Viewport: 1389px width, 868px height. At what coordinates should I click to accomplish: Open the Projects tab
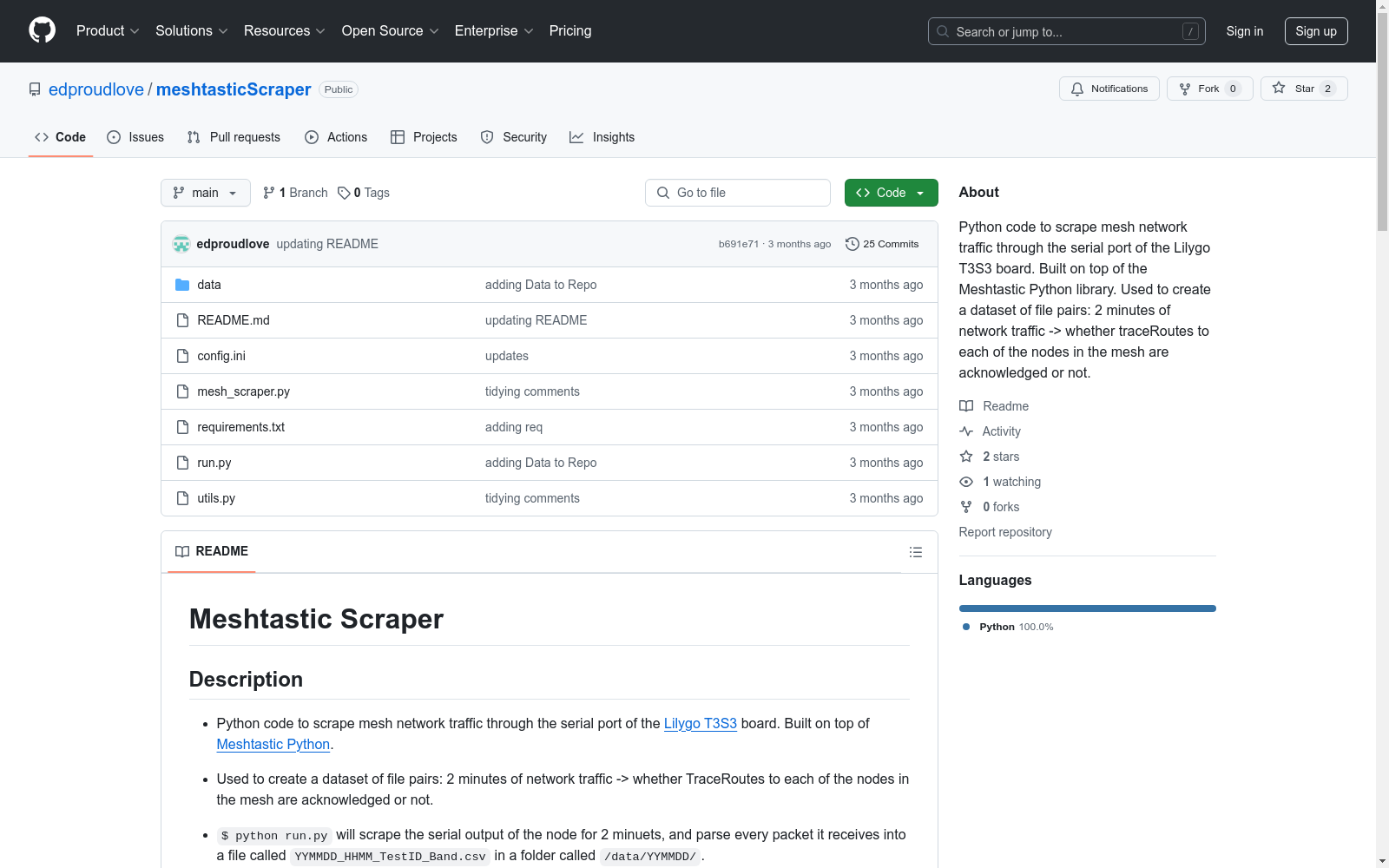[424, 137]
